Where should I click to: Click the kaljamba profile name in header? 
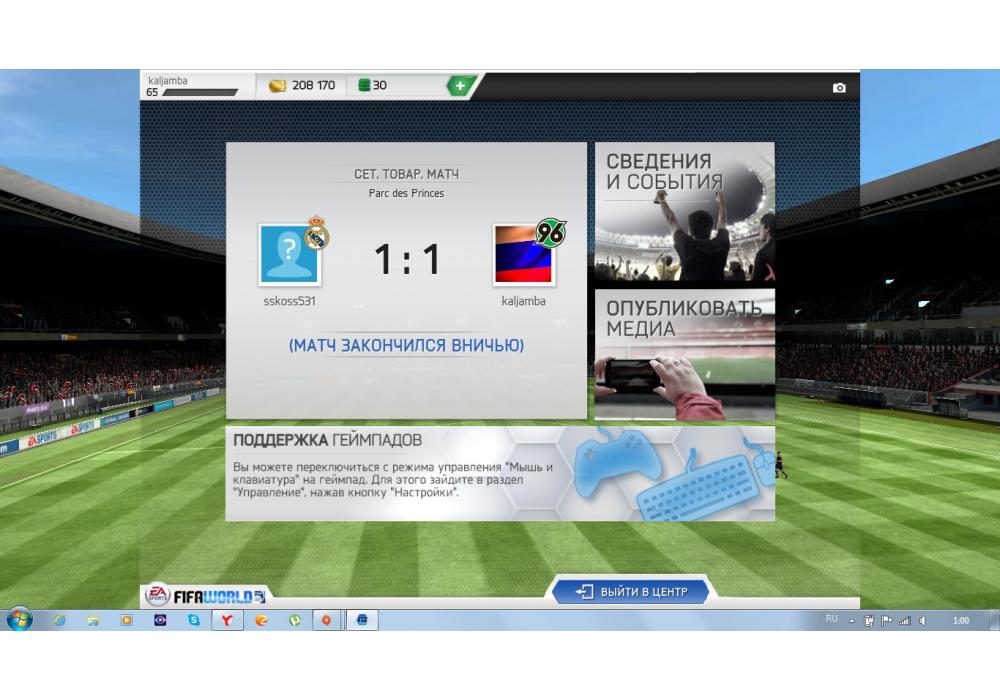click(168, 80)
